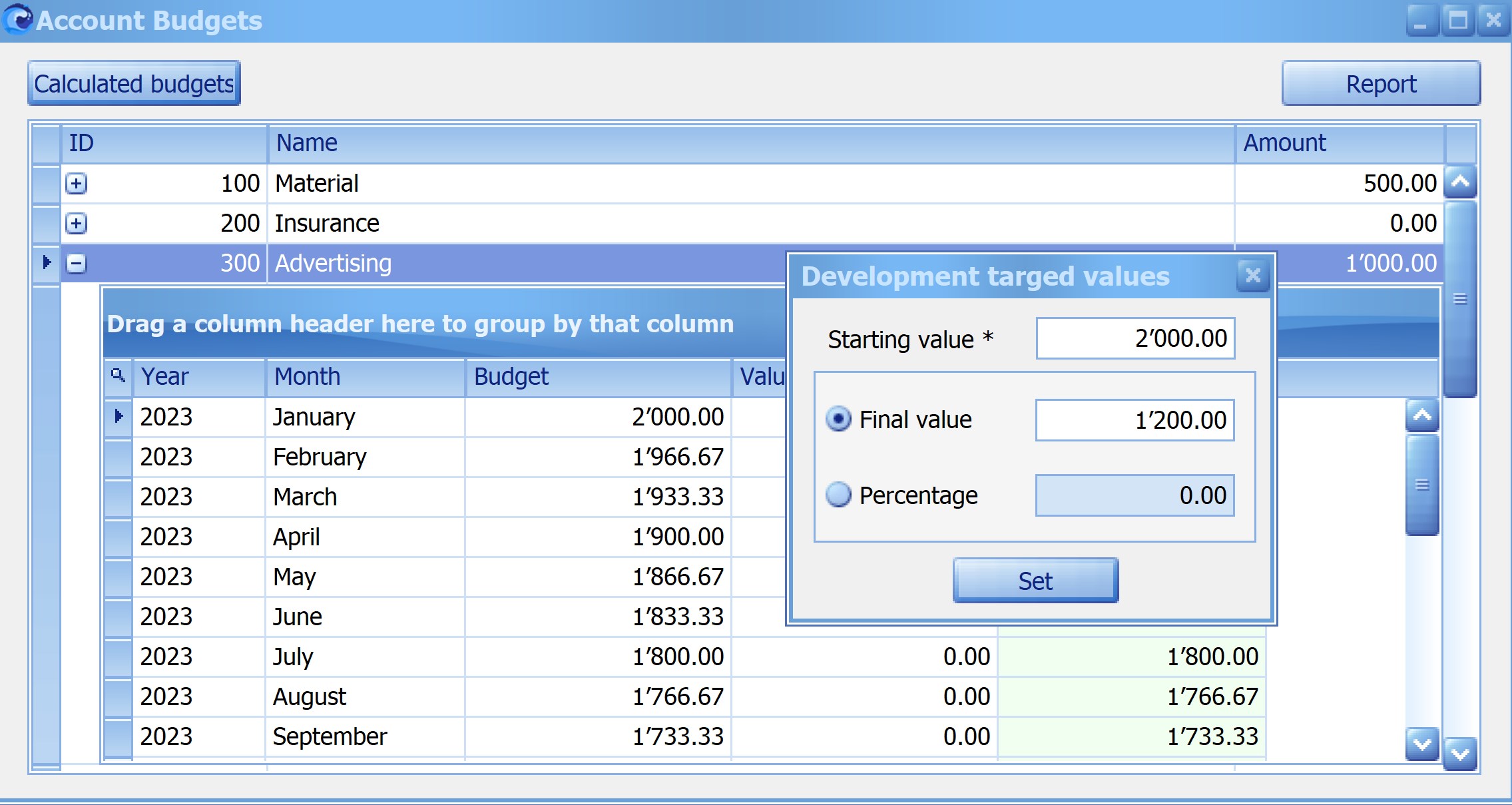Click the April budget 1'900.00 cell
Image resolution: width=1512 pixels, height=805 pixels.
pyautogui.click(x=598, y=537)
